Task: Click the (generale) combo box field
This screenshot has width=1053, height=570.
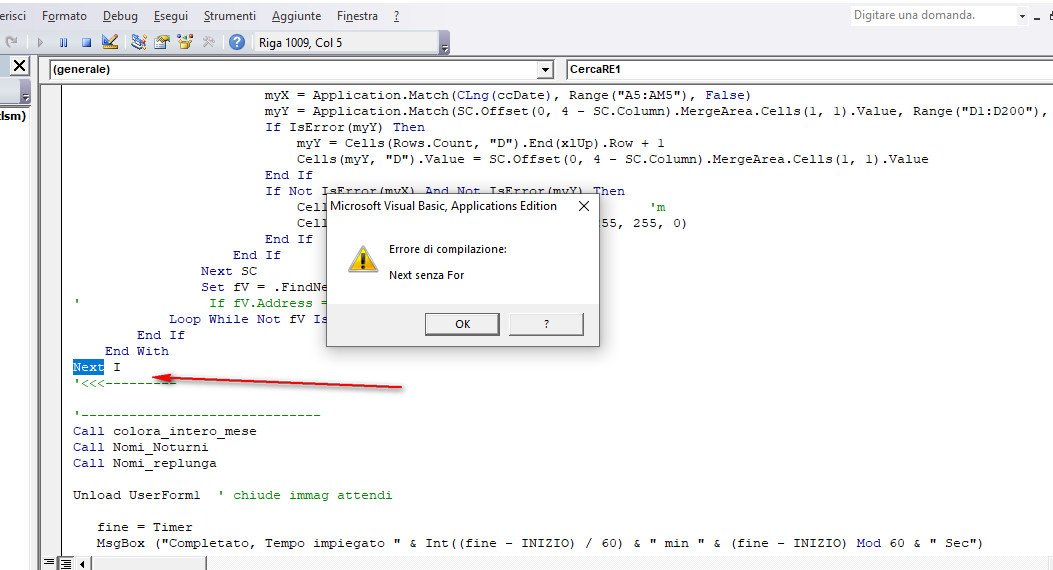Action: click(x=301, y=69)
